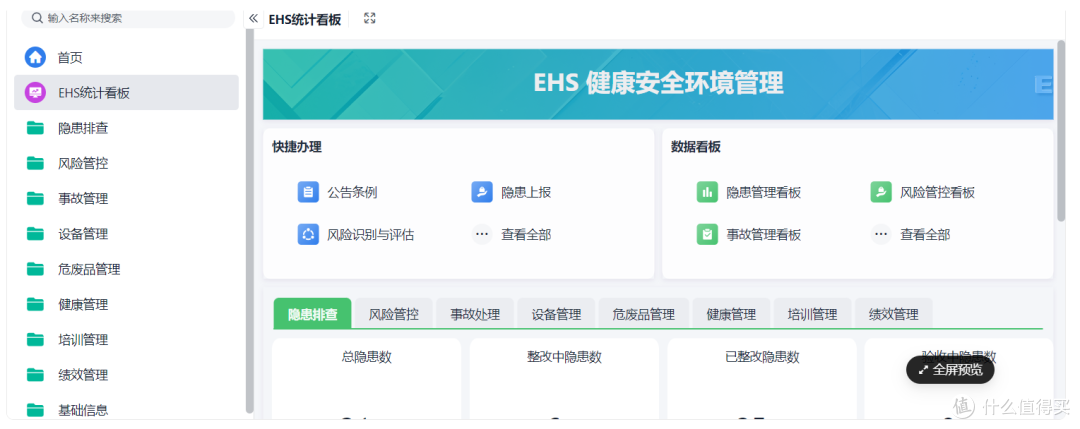Click the blue 隐患上报 icon
This screenshot has width=1080, height=429.
482,192
